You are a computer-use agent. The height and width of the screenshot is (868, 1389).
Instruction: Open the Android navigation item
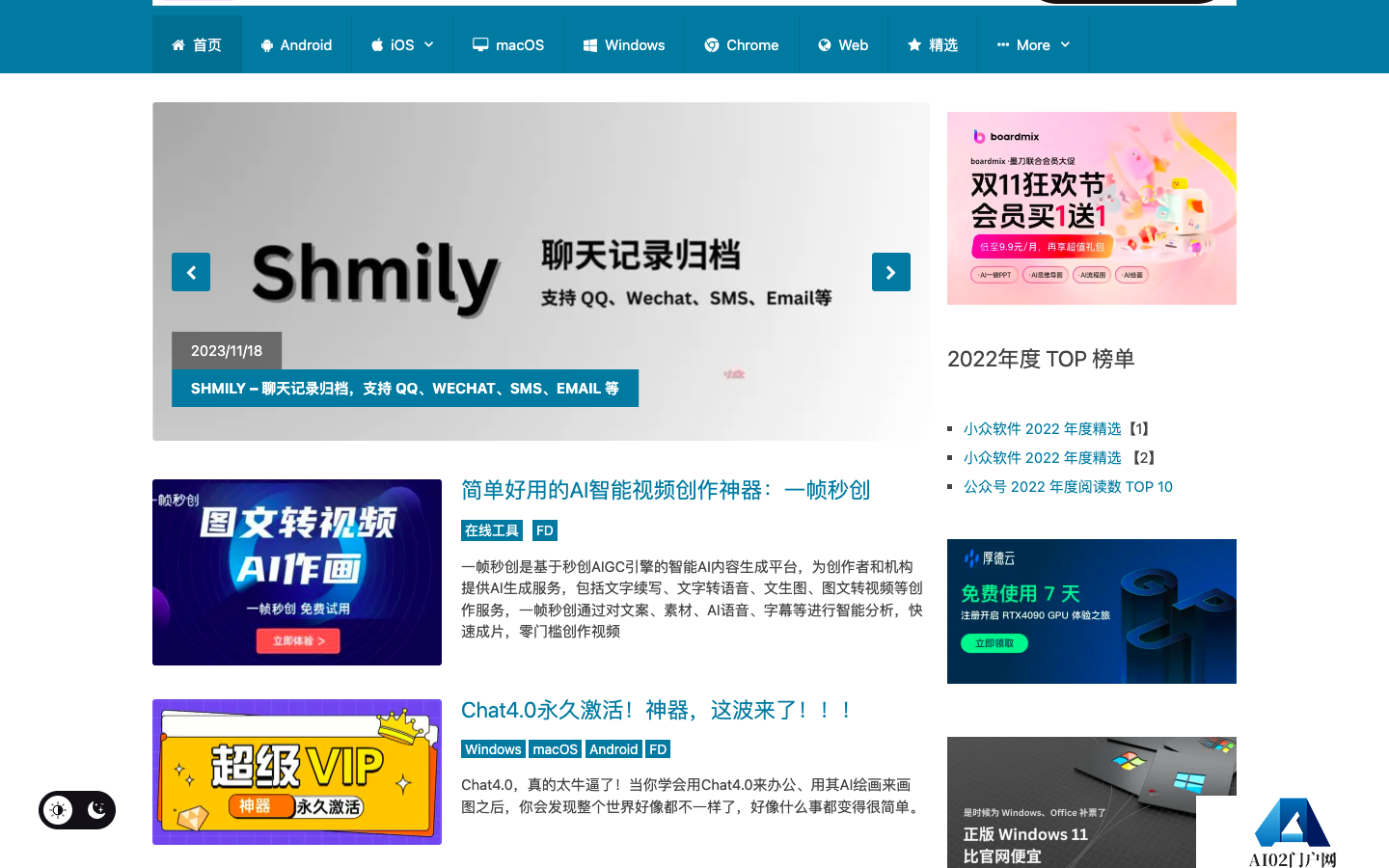click(x=296, y=45)
